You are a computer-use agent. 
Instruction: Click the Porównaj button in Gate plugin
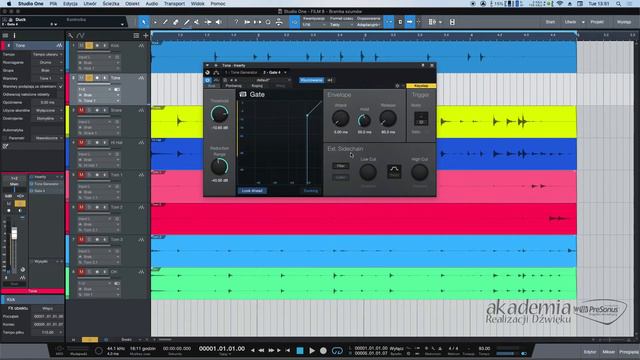coord(233,86)
